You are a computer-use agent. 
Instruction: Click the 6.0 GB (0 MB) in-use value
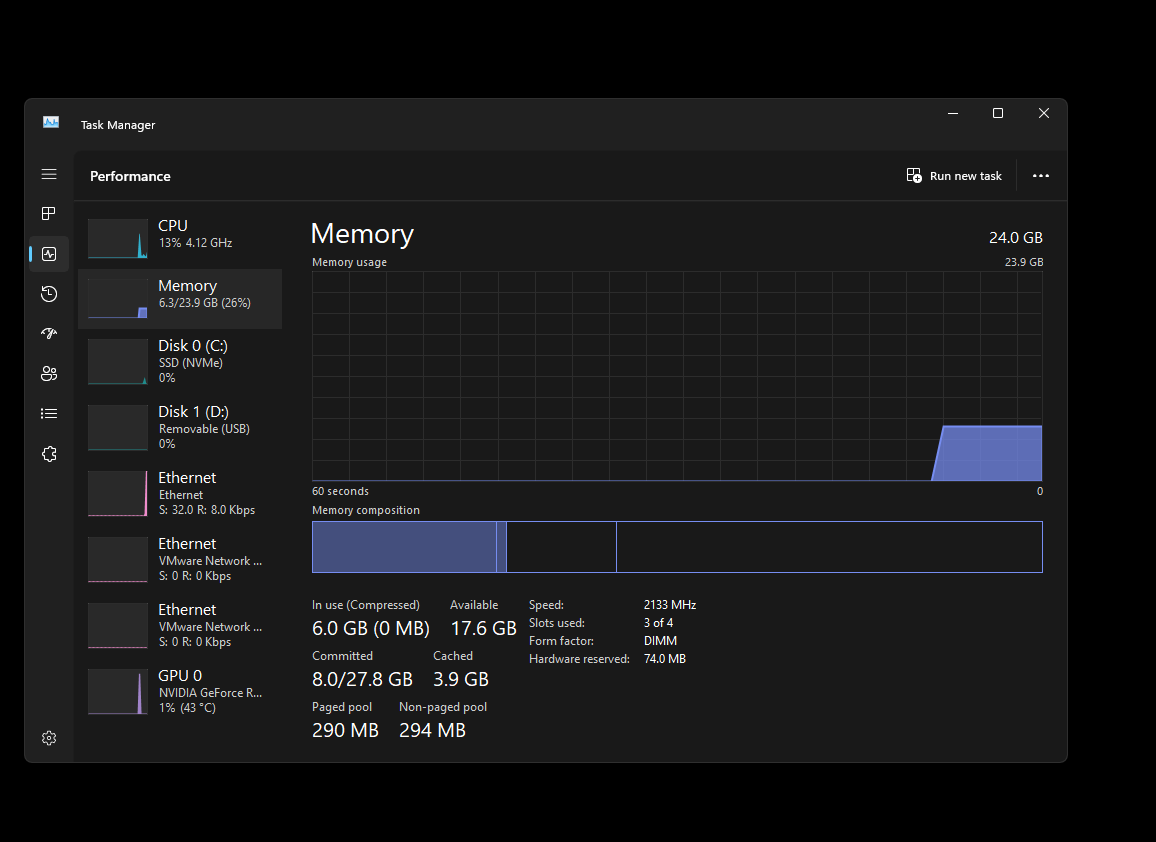click(371, 628)
